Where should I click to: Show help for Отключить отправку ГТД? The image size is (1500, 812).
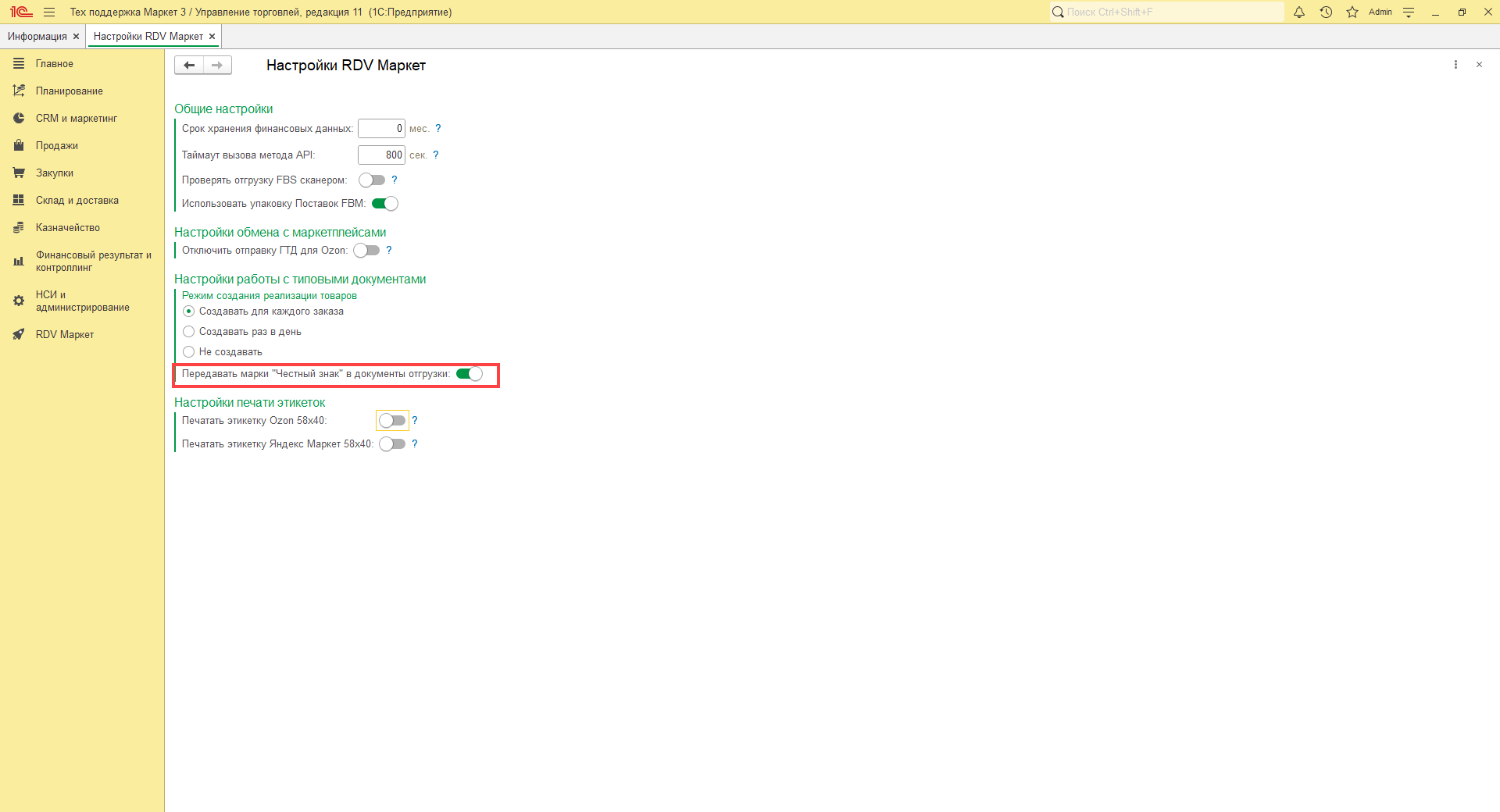[x=388, y=250]
